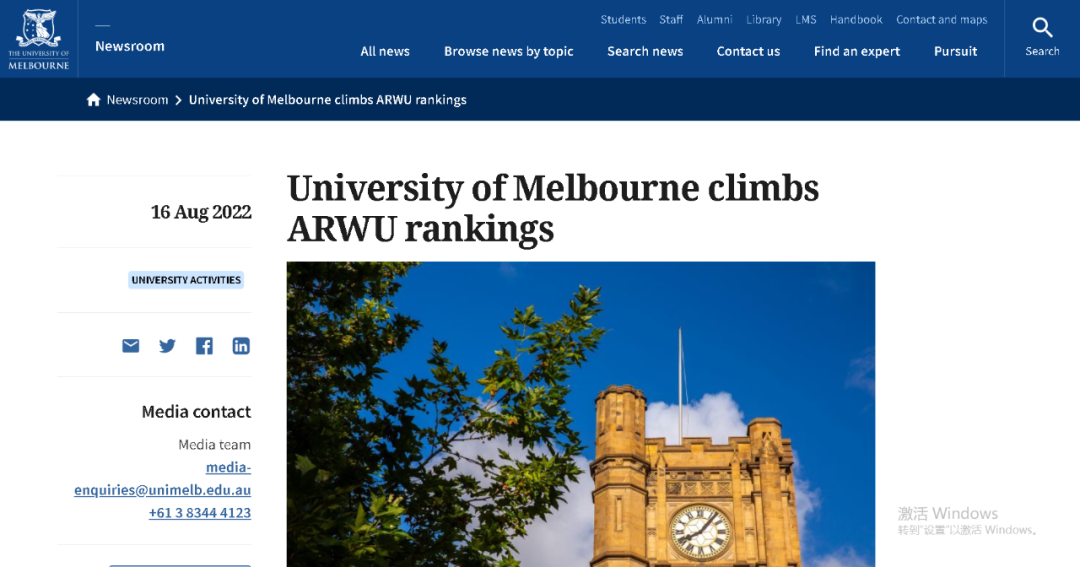The width and height of the screenshot is (1080, 567).
Task: Select Find an expert
Action: 857,51
